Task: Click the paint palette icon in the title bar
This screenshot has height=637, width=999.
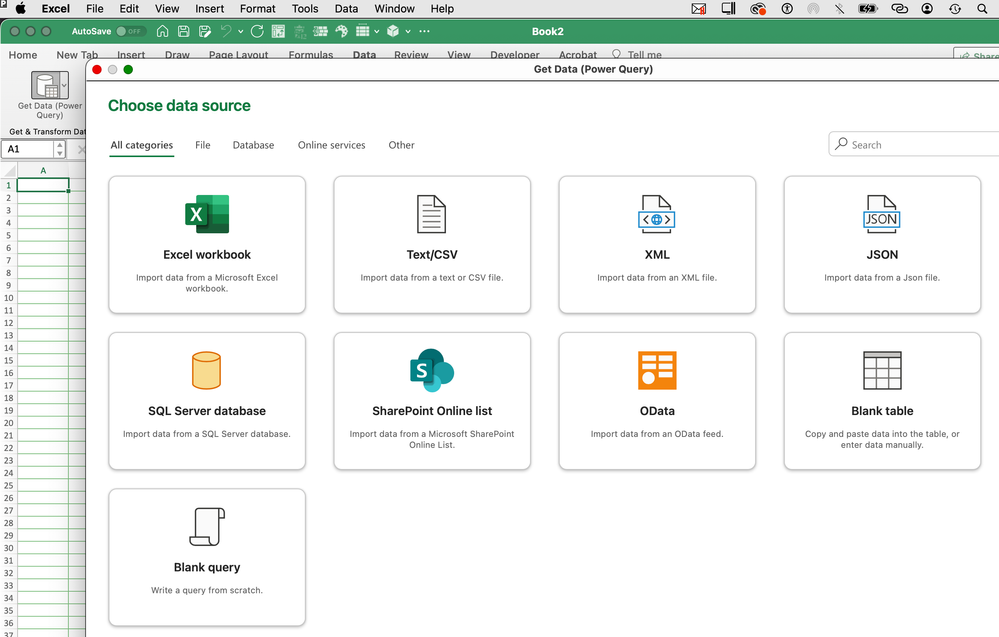Action: [341, 31]
